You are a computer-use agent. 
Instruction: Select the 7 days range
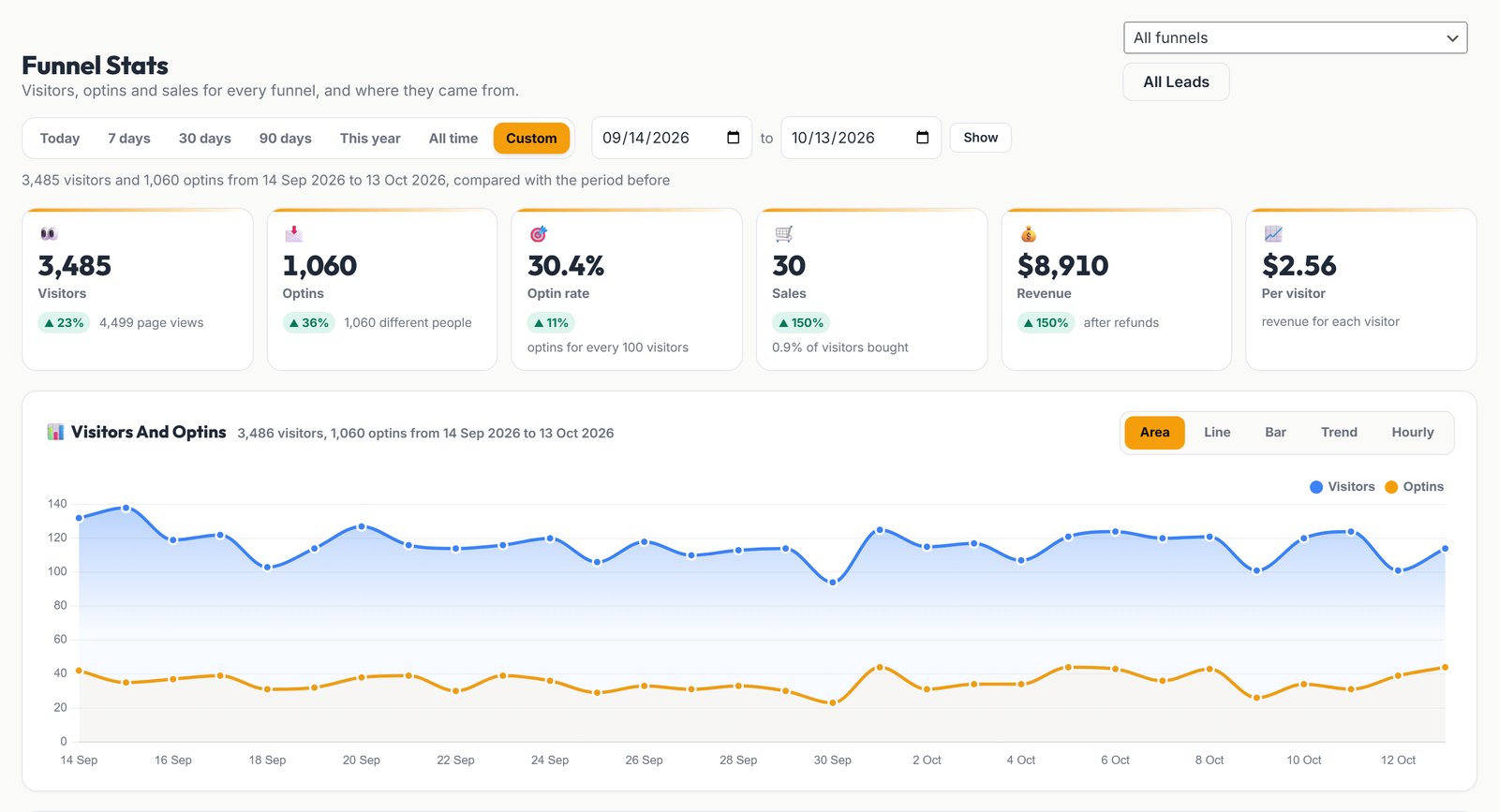pos(129,139)
